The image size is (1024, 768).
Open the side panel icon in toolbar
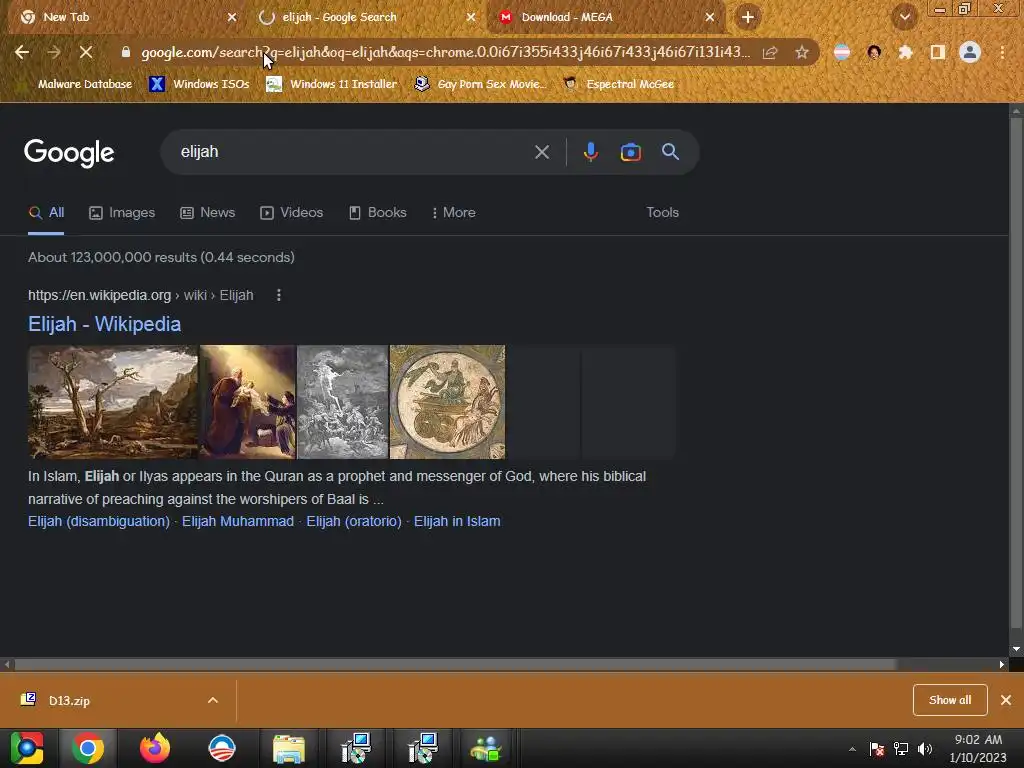pos(938,52)
